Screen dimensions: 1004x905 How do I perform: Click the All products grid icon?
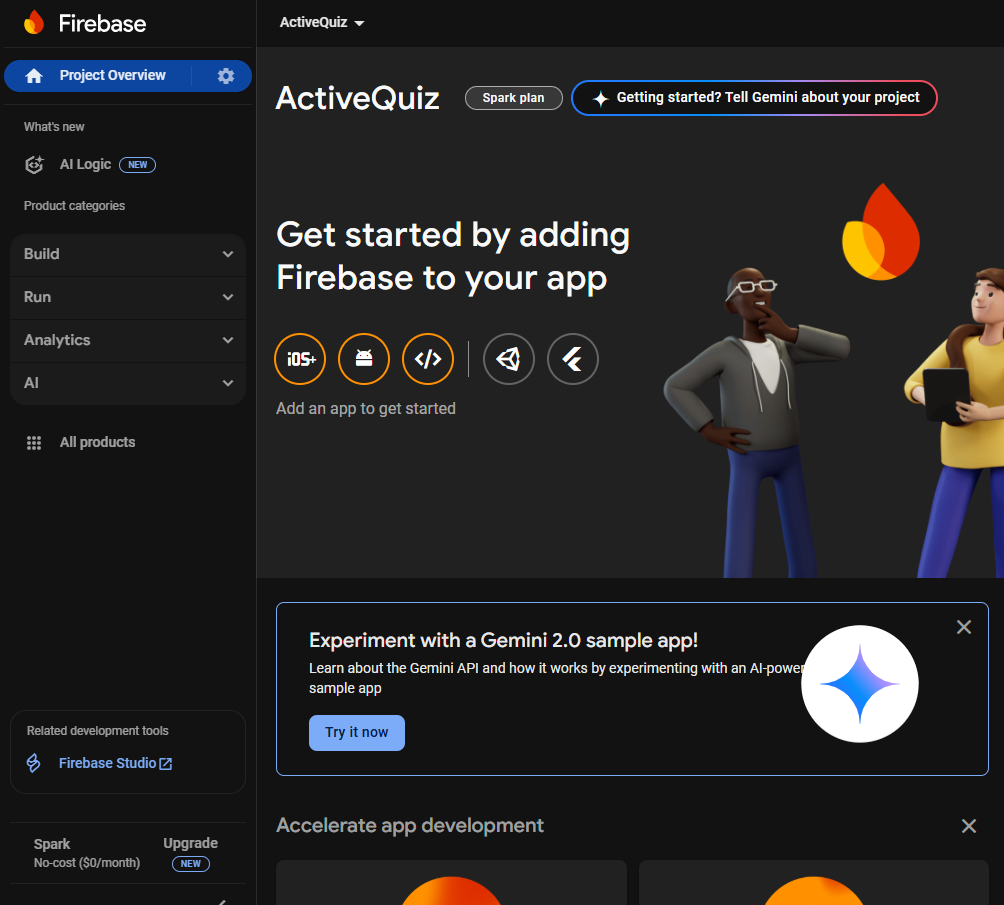pyautogui.click(x=34, y=443)
